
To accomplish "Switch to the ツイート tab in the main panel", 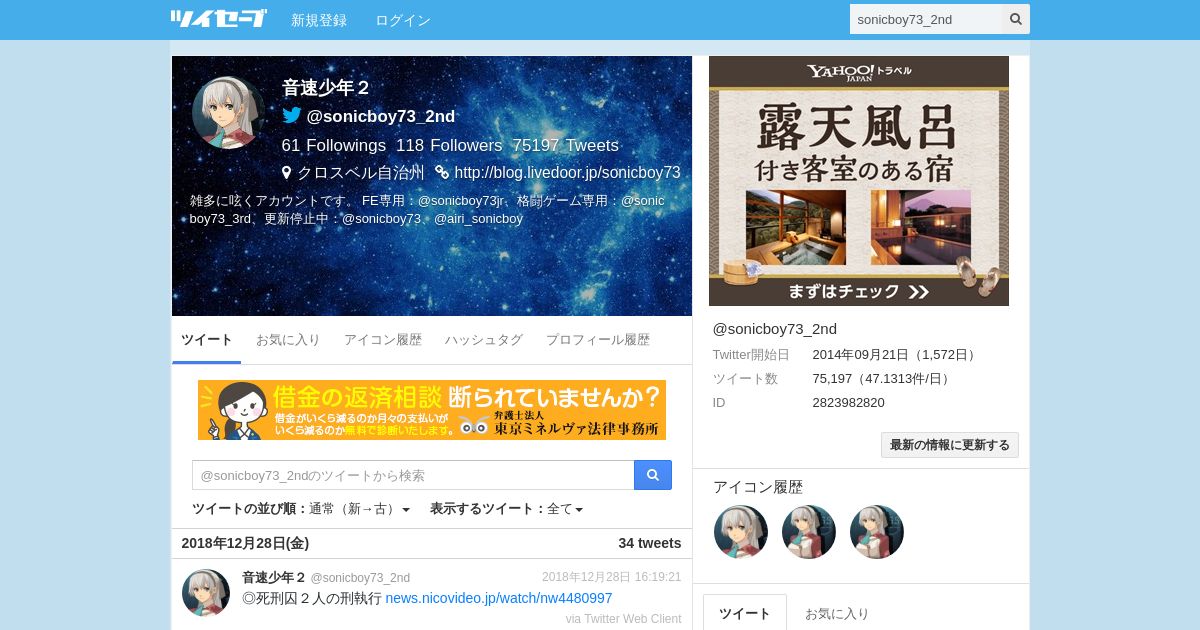I will point(207,340).
